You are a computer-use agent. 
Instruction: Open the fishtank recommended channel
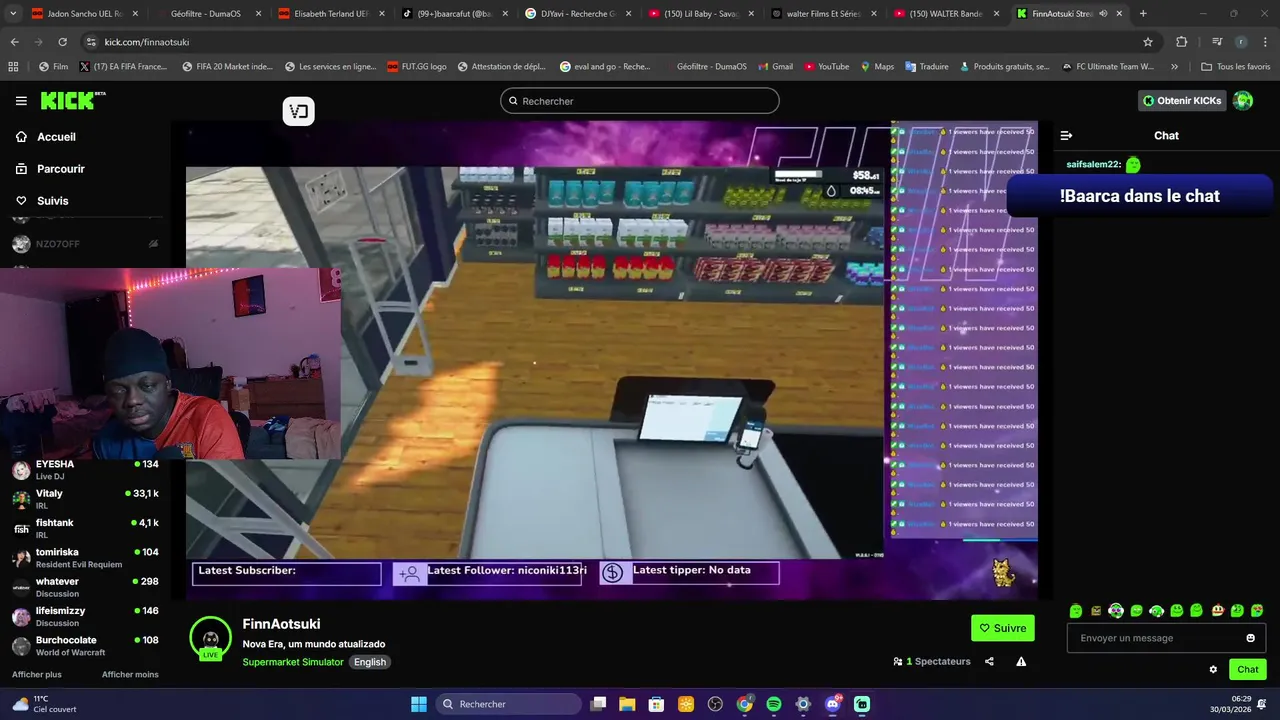[x=85, y=528]
